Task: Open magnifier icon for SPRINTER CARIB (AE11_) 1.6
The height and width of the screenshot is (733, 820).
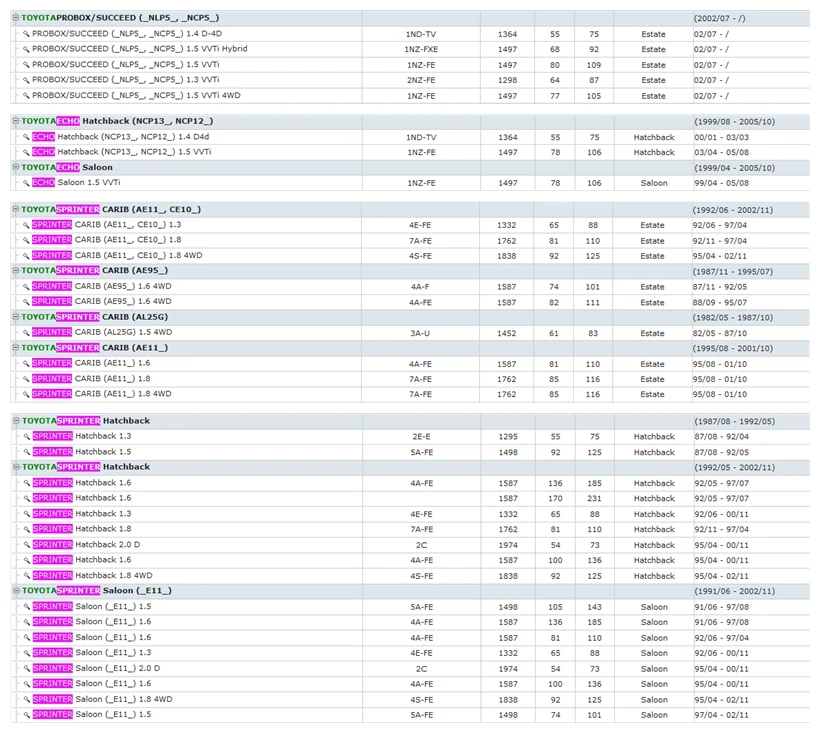Action: [26, 363]
